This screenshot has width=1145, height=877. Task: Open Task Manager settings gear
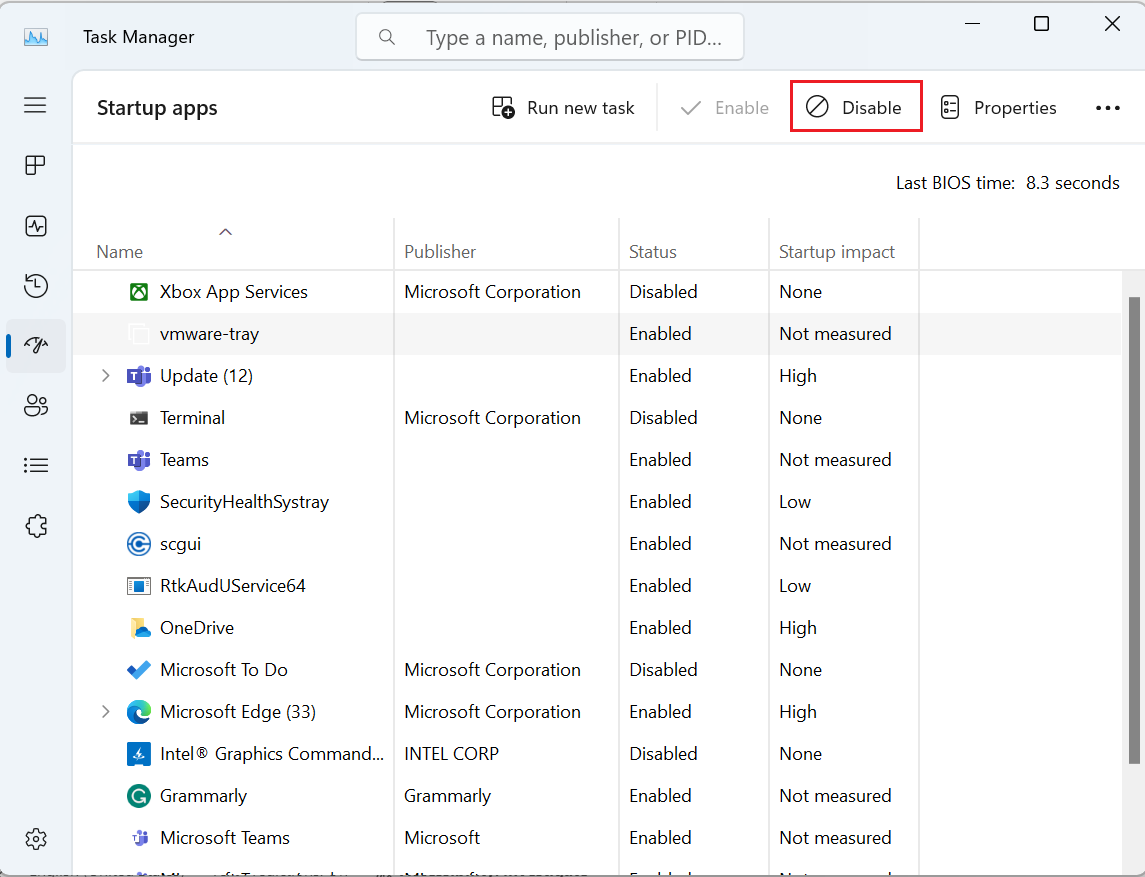[x=35, y=839]
